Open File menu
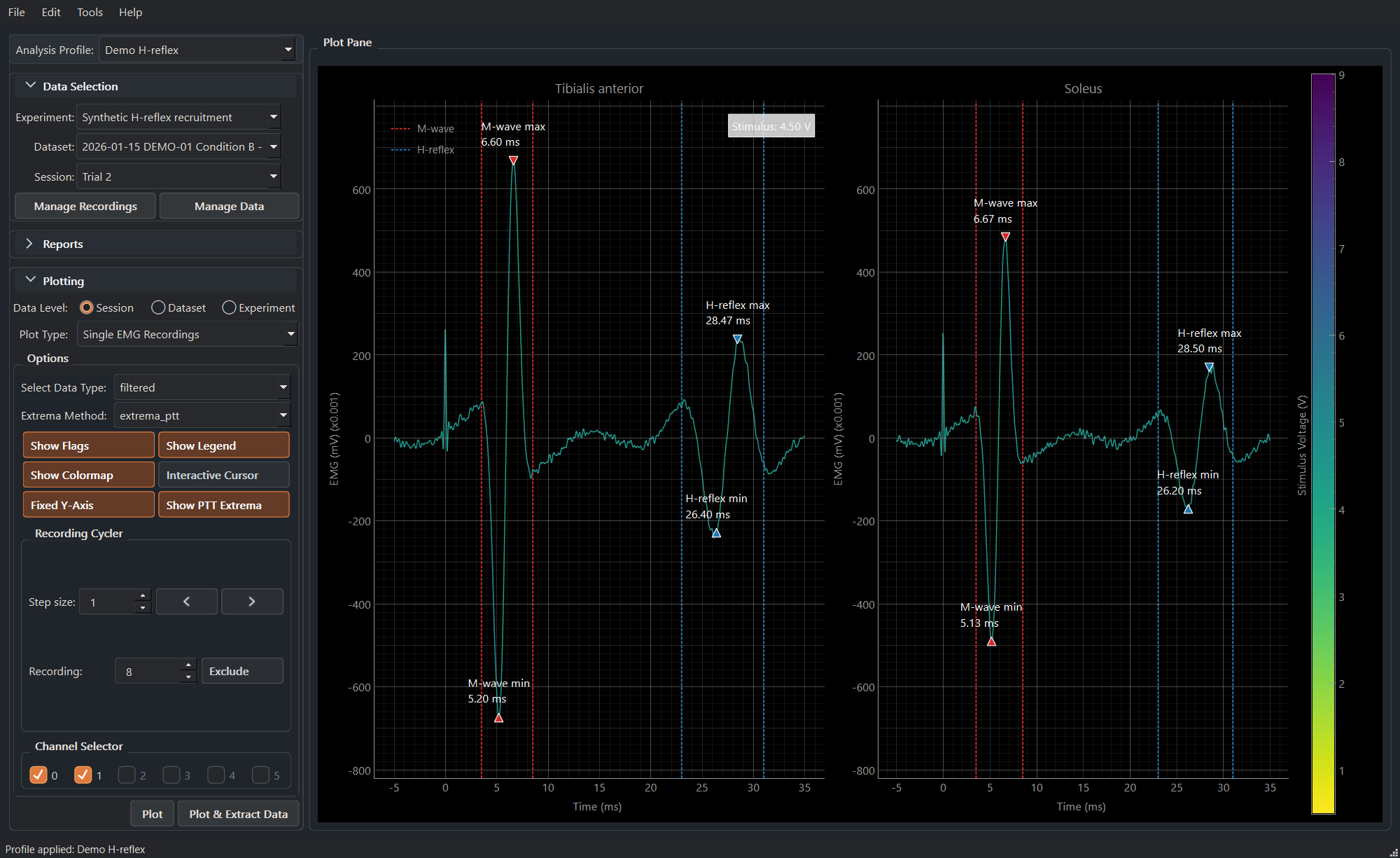1400x858 pixels. pos(17,12)
